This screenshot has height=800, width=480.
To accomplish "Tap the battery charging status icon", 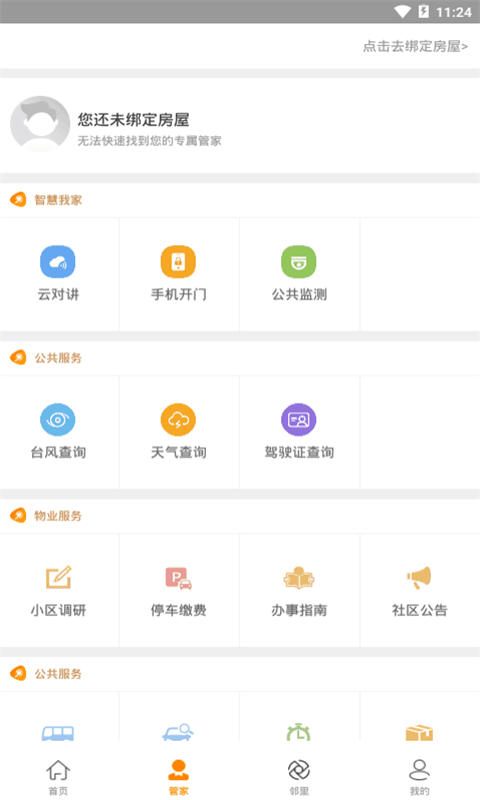I will click(423, 11).
